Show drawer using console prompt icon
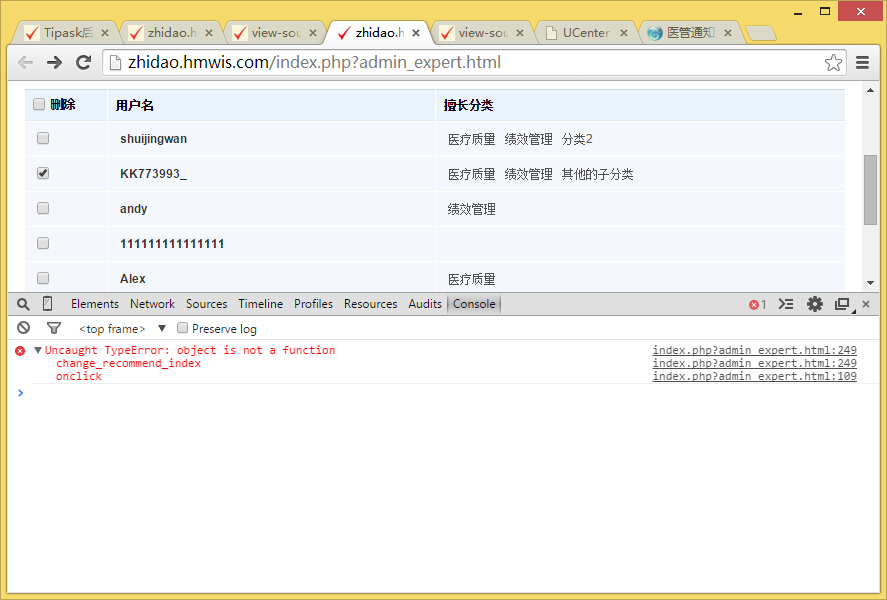This screenshot has width=887, height=600. point(786,304)
